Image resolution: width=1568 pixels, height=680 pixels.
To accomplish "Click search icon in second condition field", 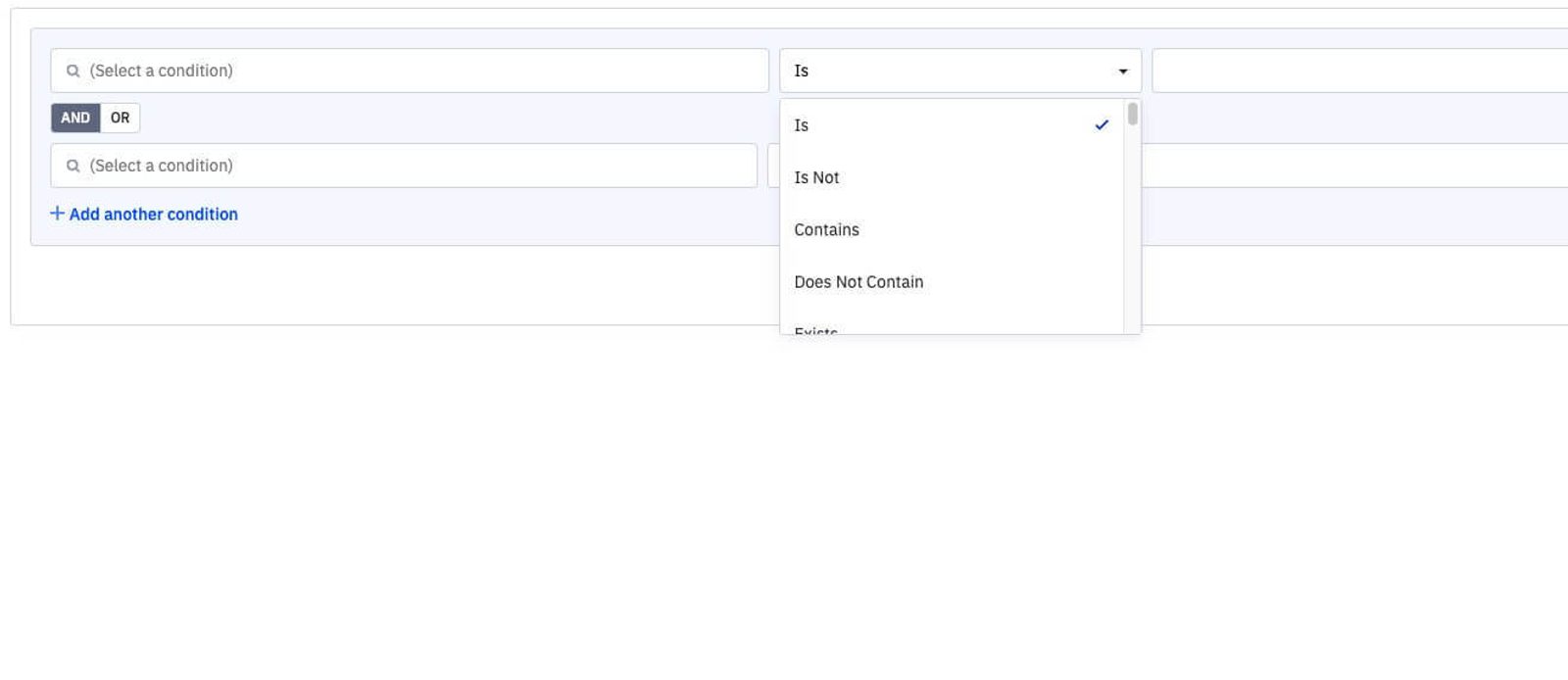I will [x=73, y=166].
